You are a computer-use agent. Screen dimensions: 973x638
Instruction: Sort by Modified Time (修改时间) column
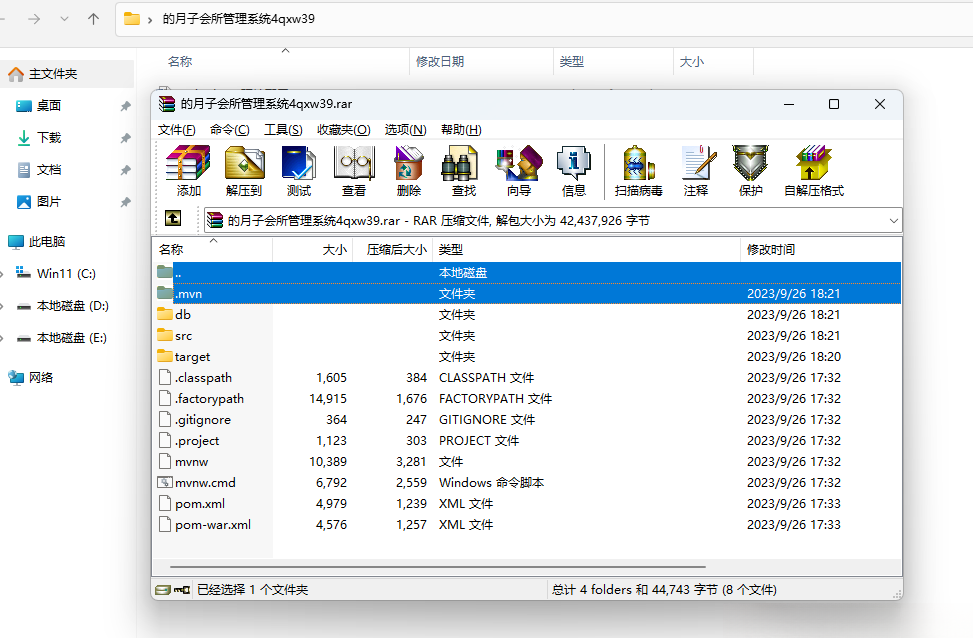(x=821, y=249)
